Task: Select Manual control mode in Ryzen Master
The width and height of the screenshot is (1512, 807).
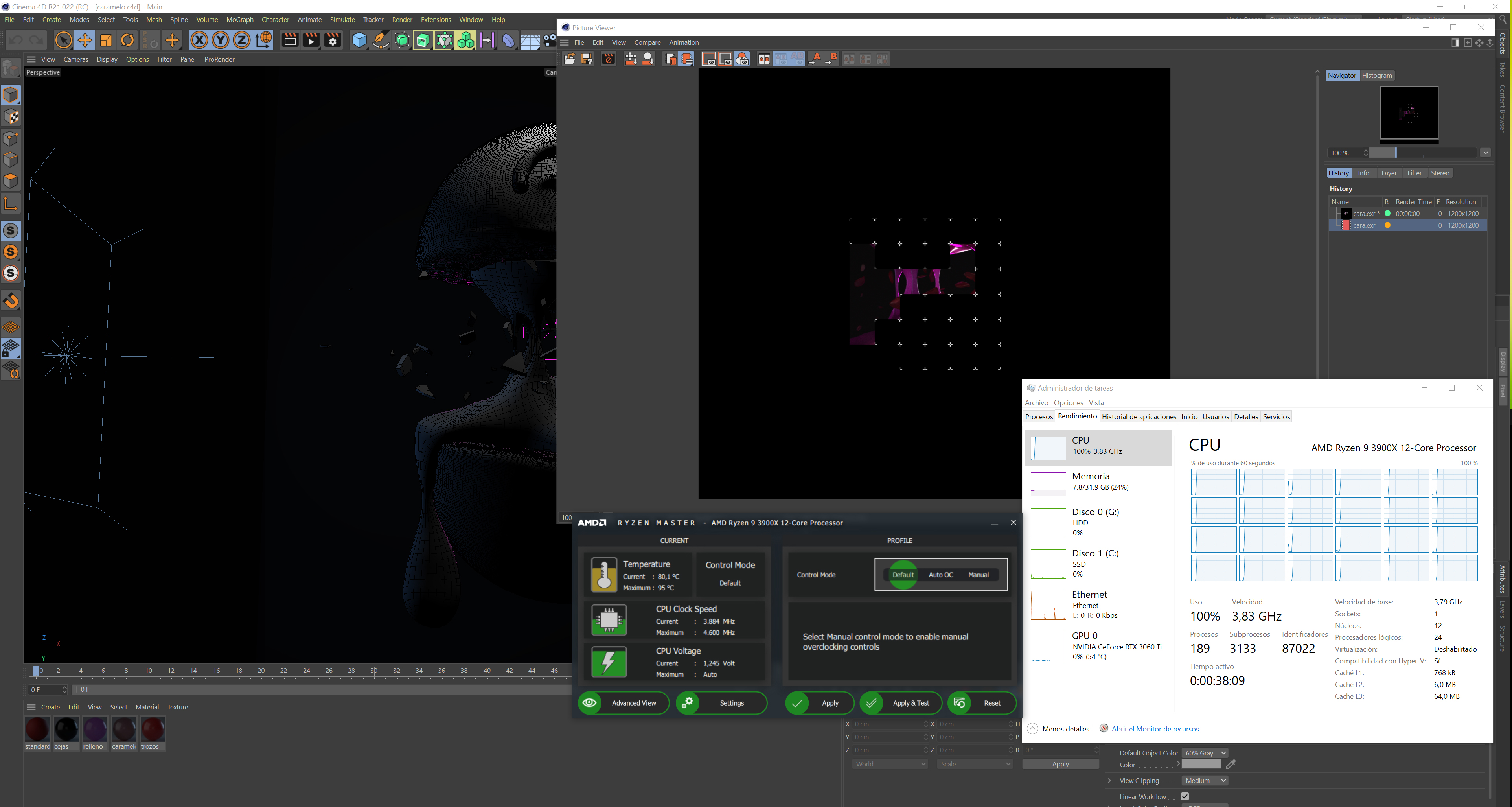Action: (x=978, y=575)
